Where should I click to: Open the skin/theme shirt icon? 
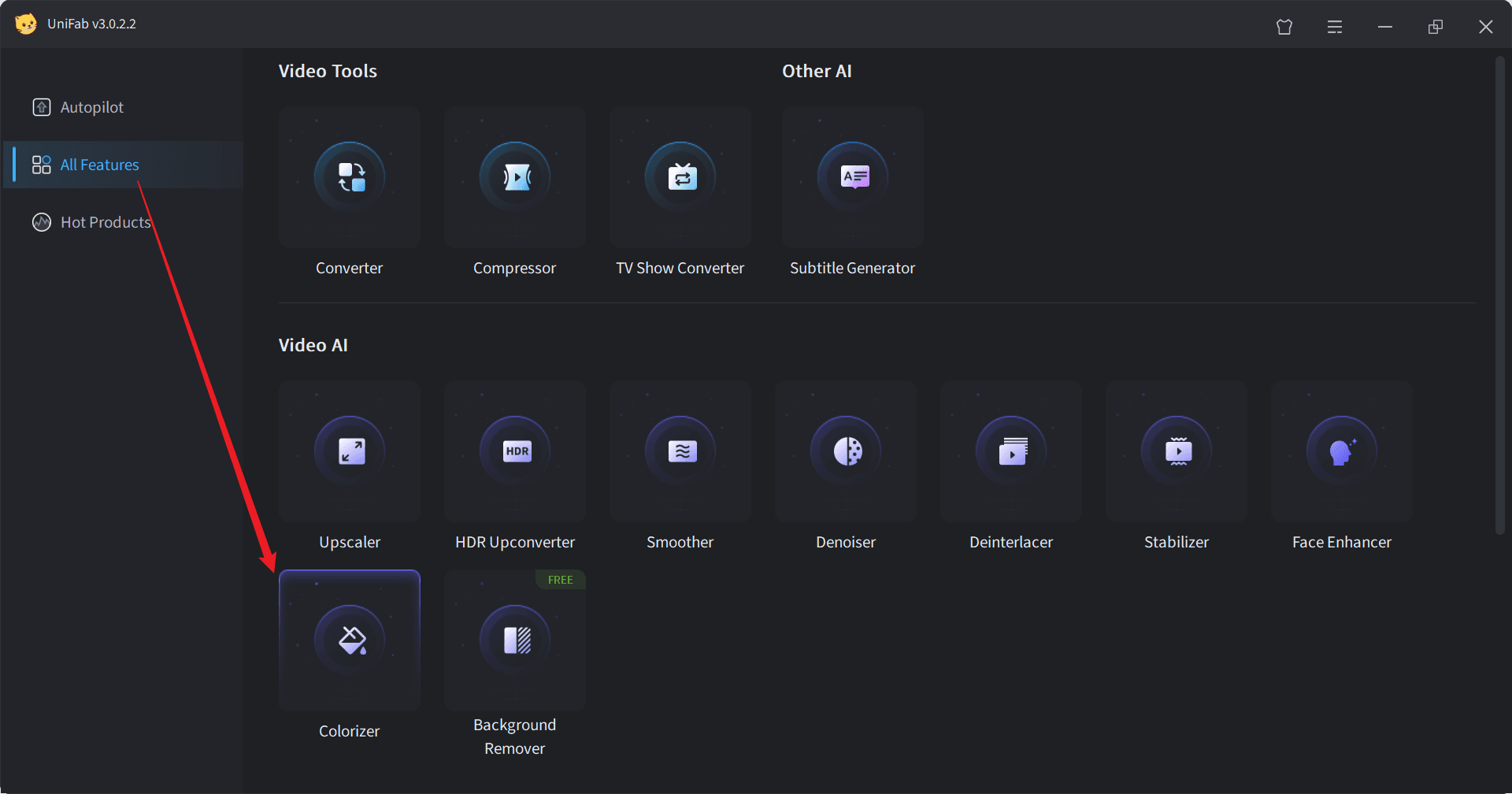coord(1284,27)
